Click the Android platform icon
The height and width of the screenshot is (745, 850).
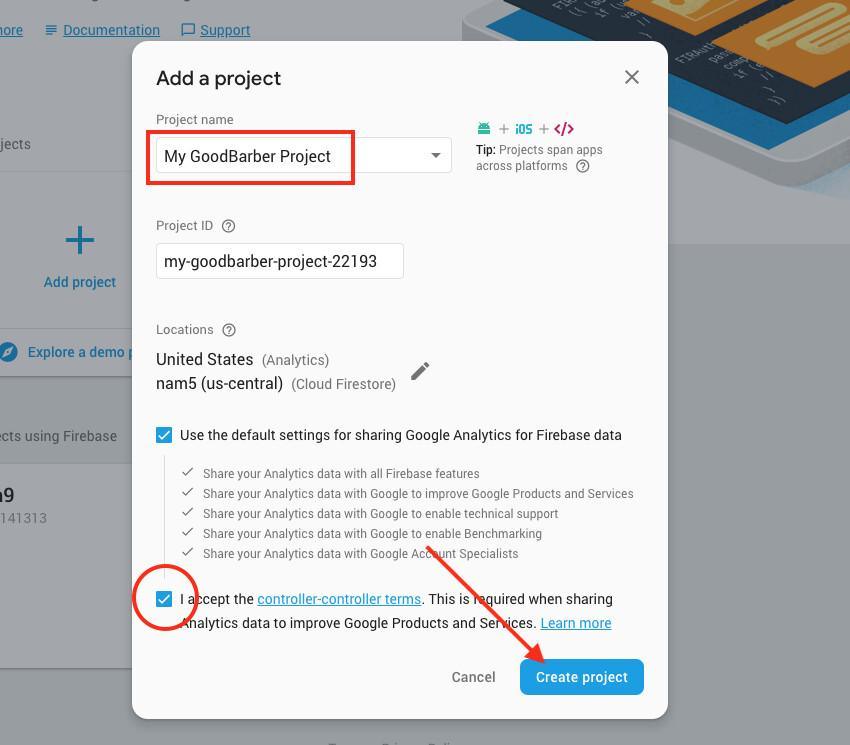click(x=484, y=129)
